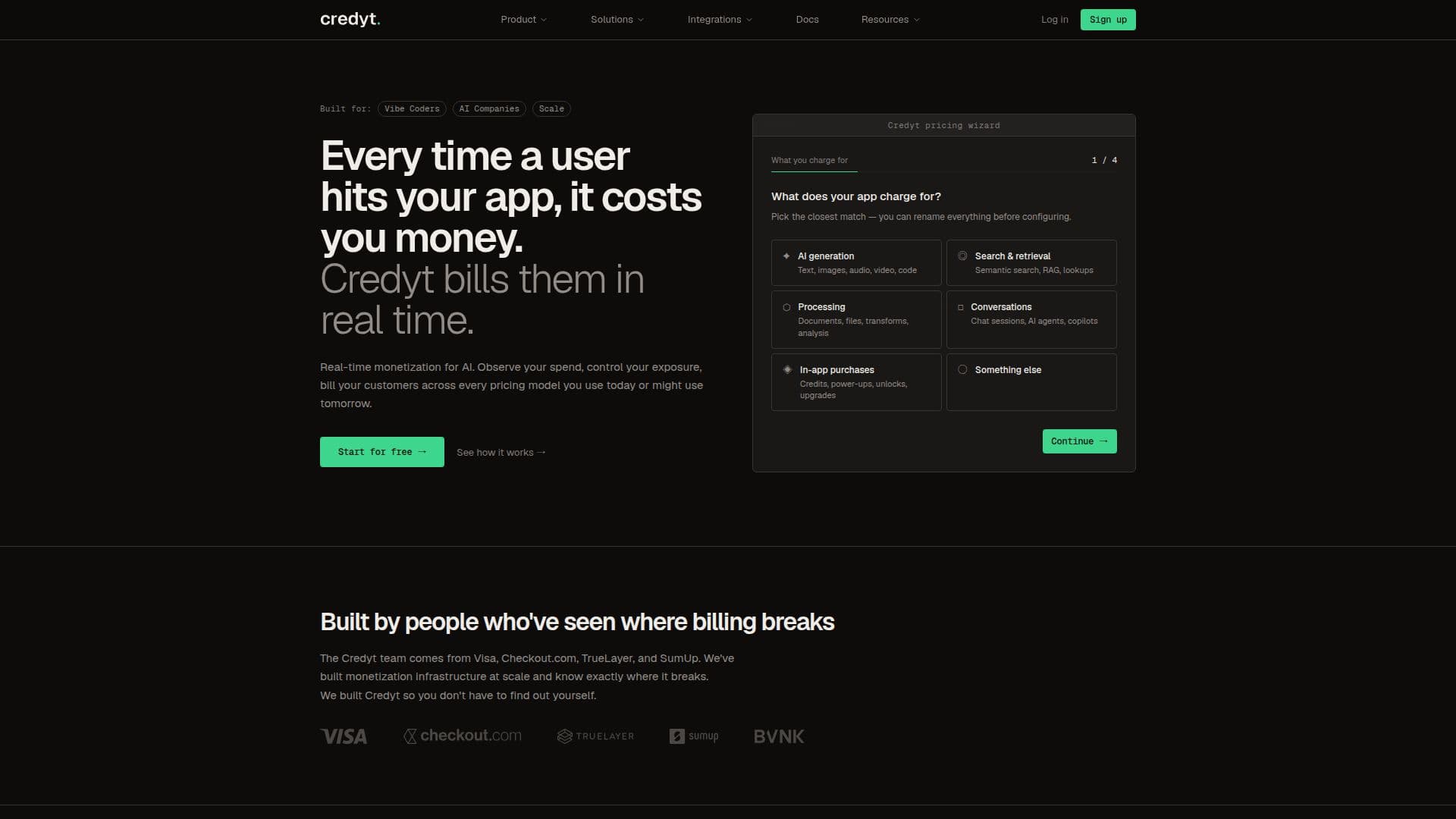
Task: Pick the Processing option card
Action: [856, 319]
